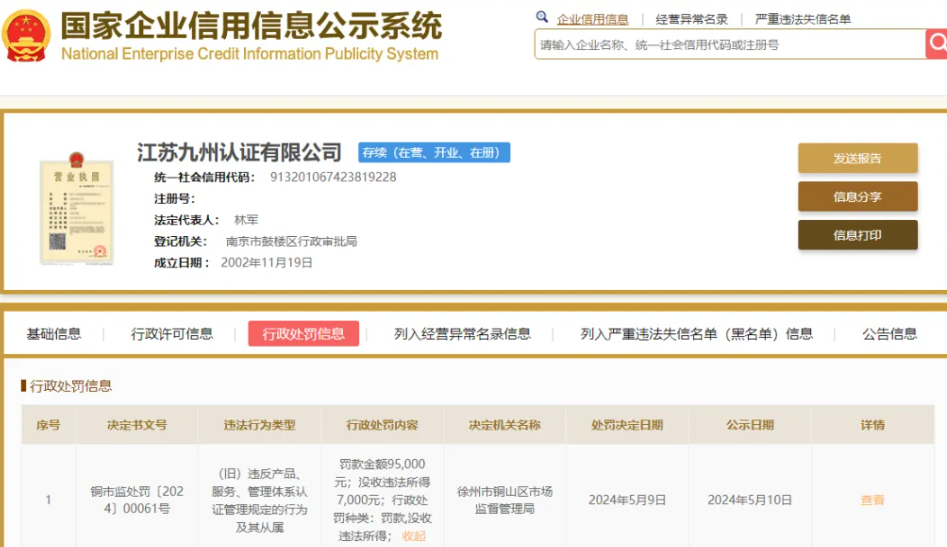Viewport: 947px width, 547px height.
Task: Open the 行政许可信息 tab
Action: coord(172,334)
